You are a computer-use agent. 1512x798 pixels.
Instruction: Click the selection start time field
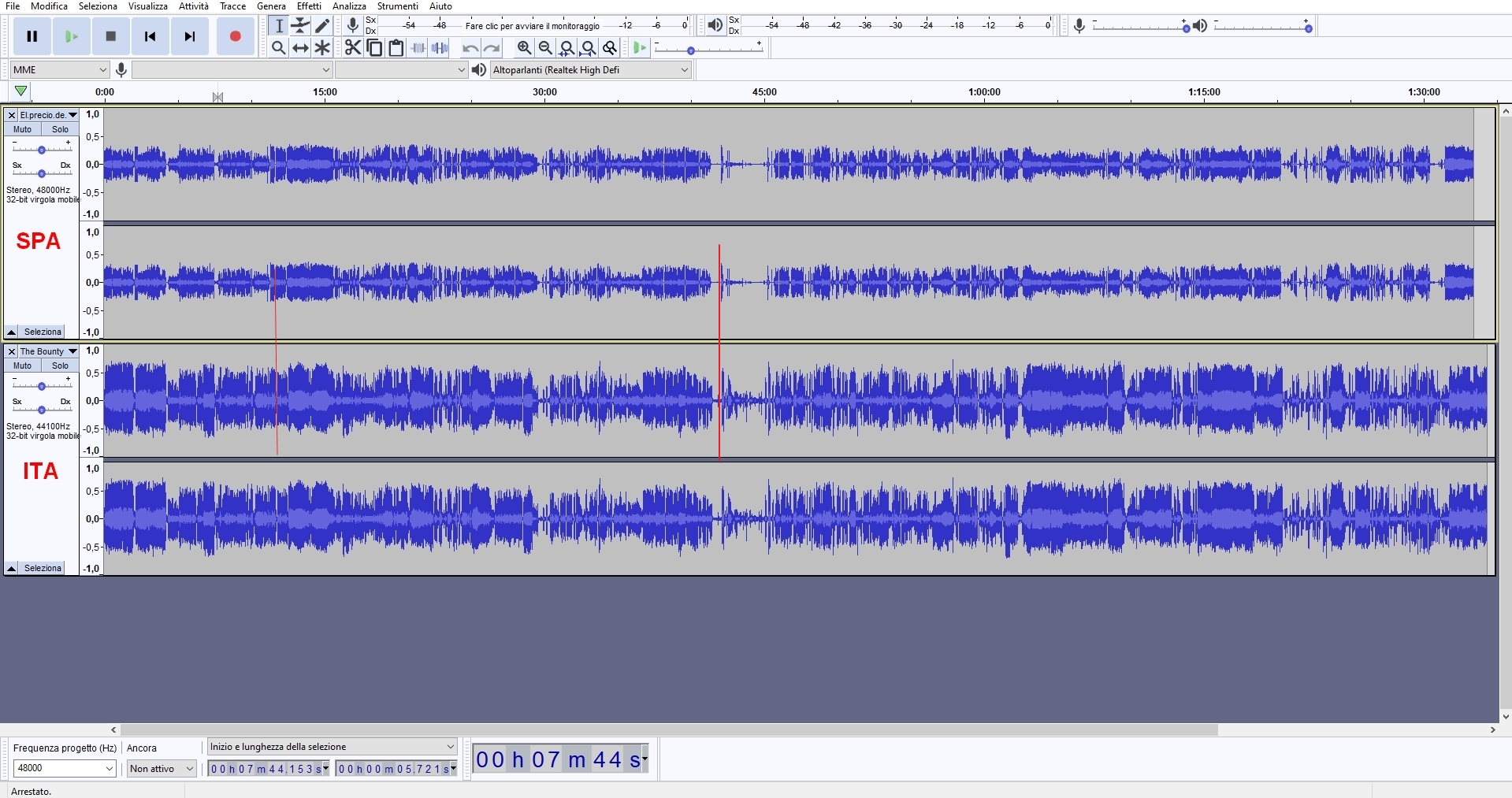pyautogui.click(x=269, y=769)
